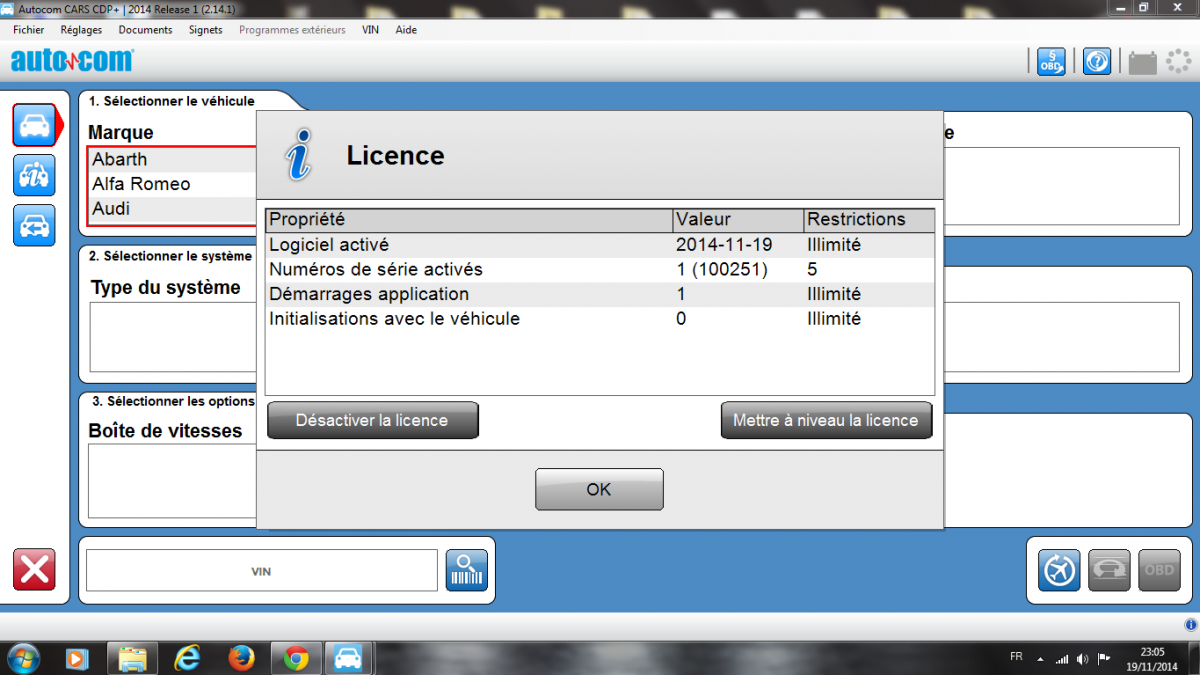Click the OK button in Licence dialog
Image resolution: width=1200 pixels, height=675 pixels.
click(x=599, y=489)
